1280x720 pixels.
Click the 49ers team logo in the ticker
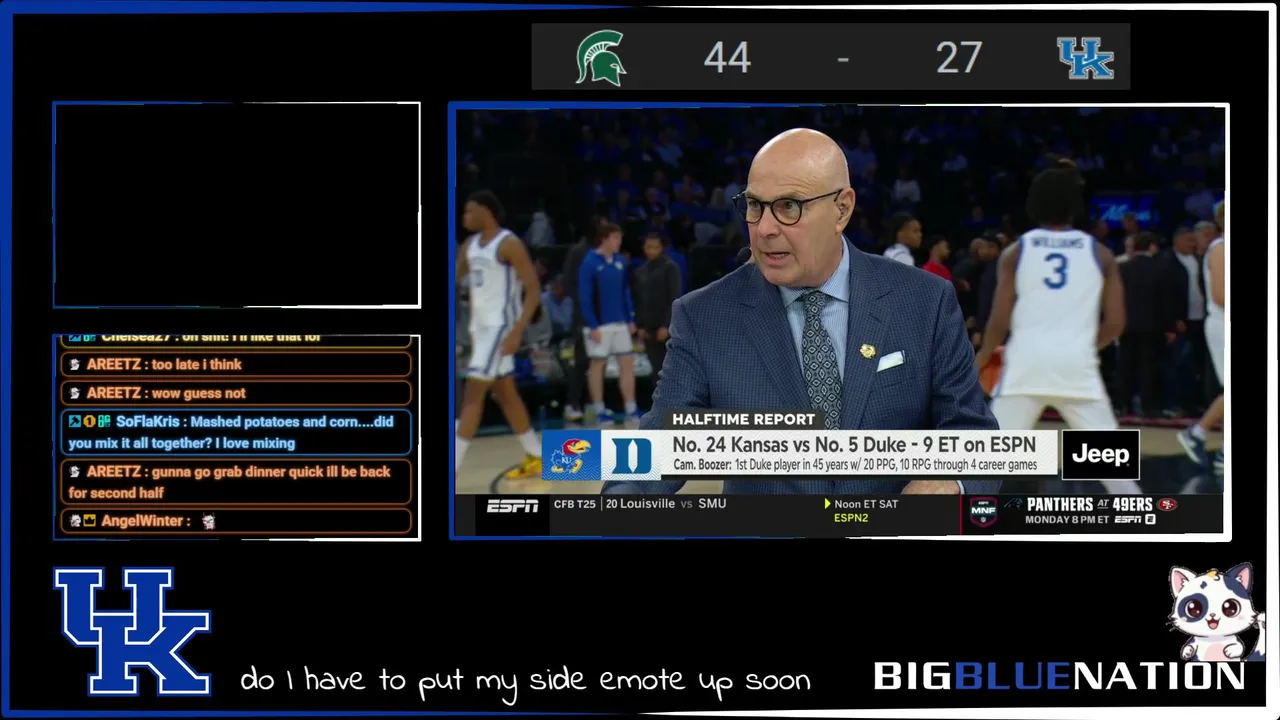pyautogui.click(x=1166, y=505)
